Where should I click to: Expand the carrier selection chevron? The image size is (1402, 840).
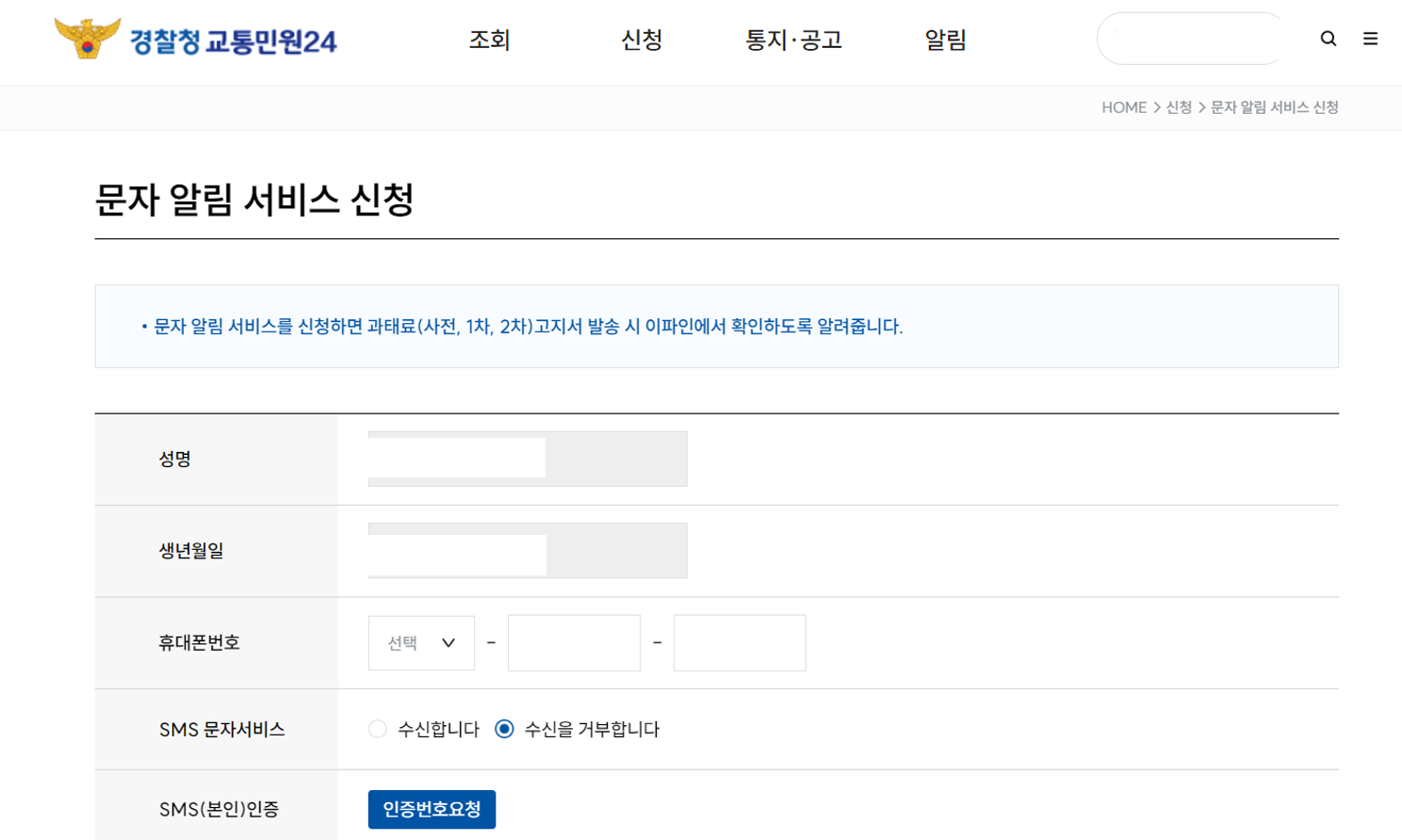click(449, 642)
